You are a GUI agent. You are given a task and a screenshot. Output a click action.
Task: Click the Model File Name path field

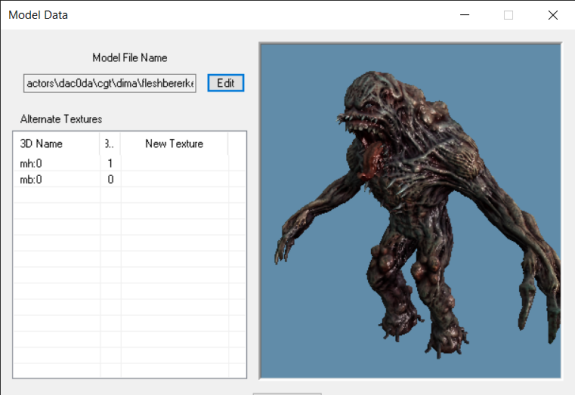click(110, 83)
